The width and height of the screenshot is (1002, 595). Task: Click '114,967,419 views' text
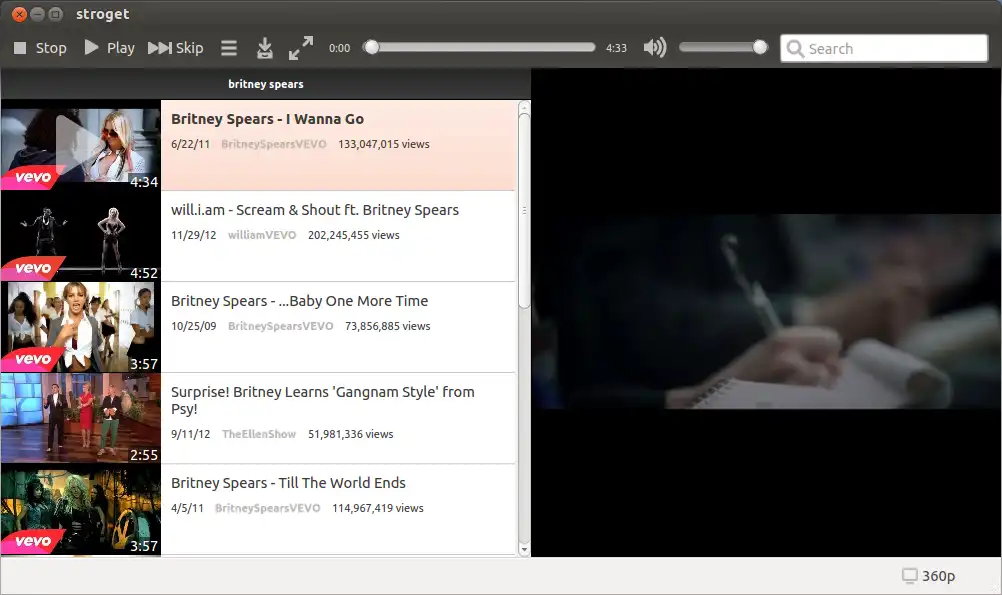coord(378,508)
